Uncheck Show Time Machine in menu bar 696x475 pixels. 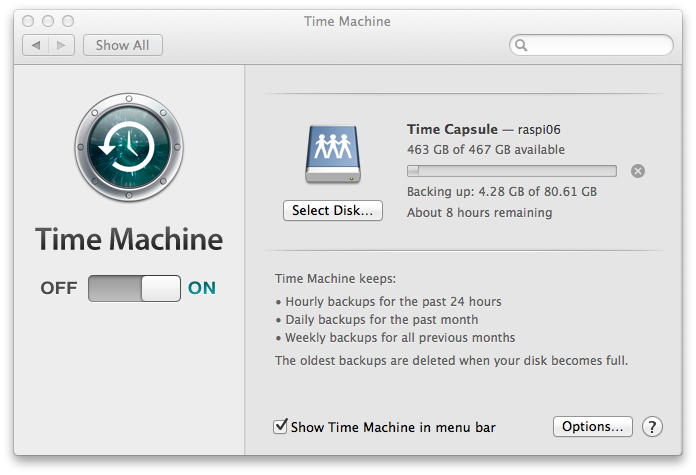280,427
